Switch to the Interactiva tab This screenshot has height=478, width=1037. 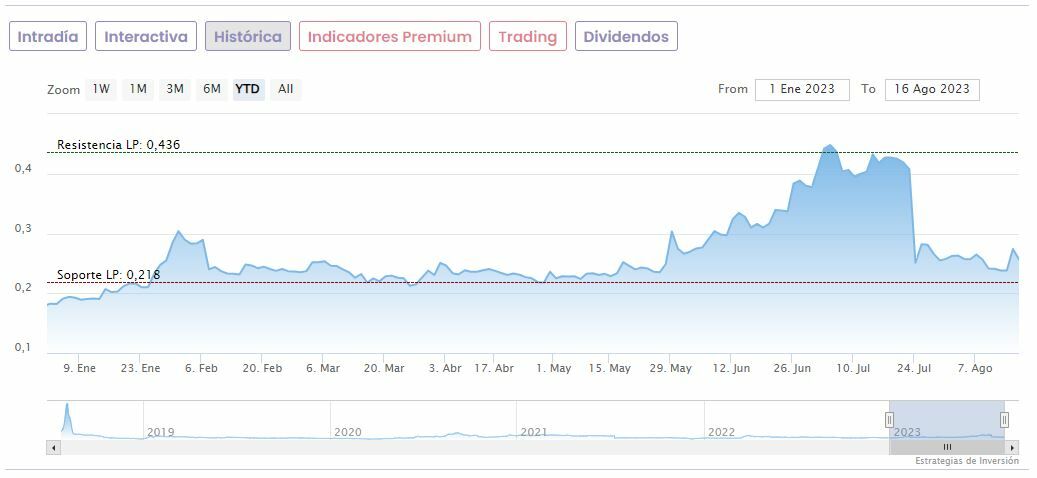[146, 37]
